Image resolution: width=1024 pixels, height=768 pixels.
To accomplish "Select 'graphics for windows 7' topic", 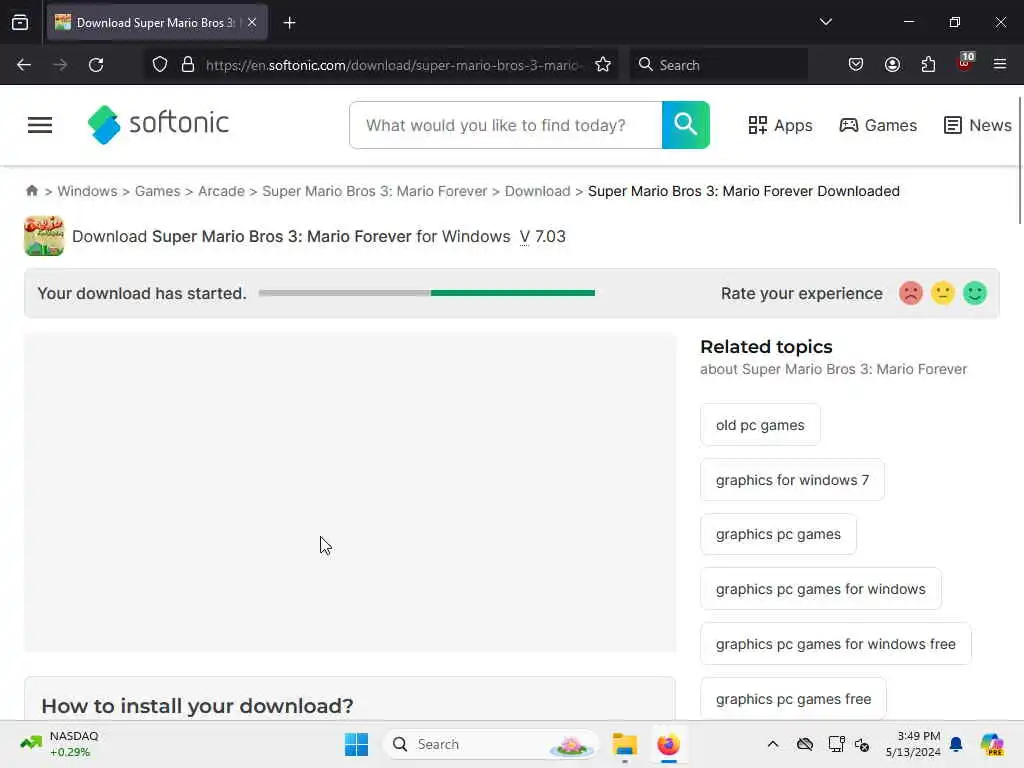I will (x=792, y=480).
